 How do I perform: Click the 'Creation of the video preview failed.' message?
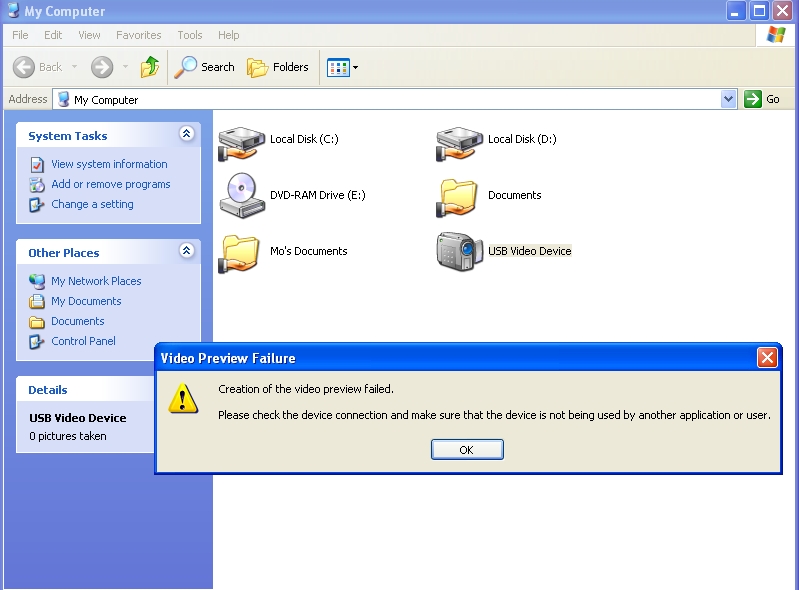[x=306, y=389]
